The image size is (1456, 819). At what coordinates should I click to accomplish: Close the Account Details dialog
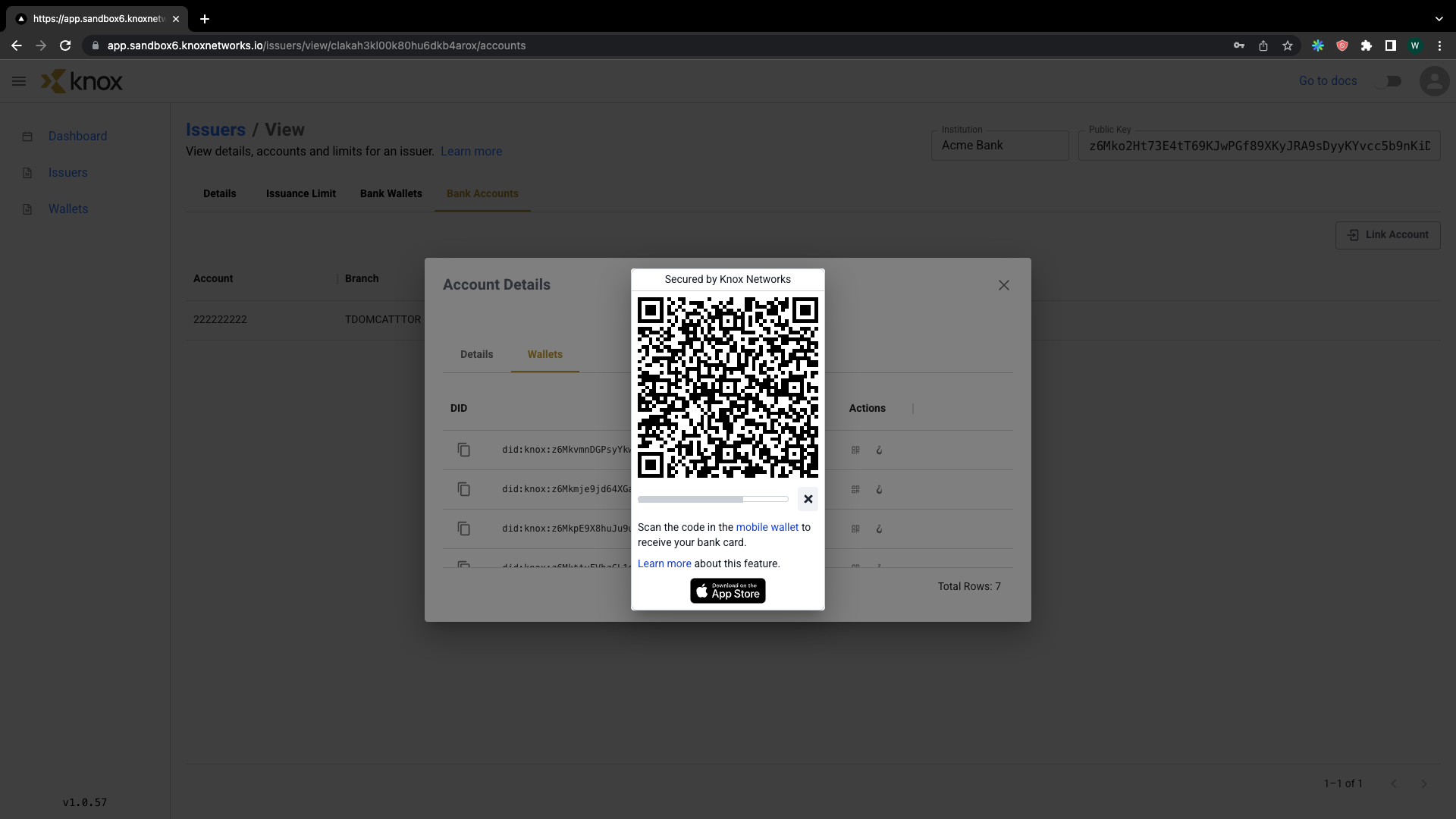pos(1004,285)
